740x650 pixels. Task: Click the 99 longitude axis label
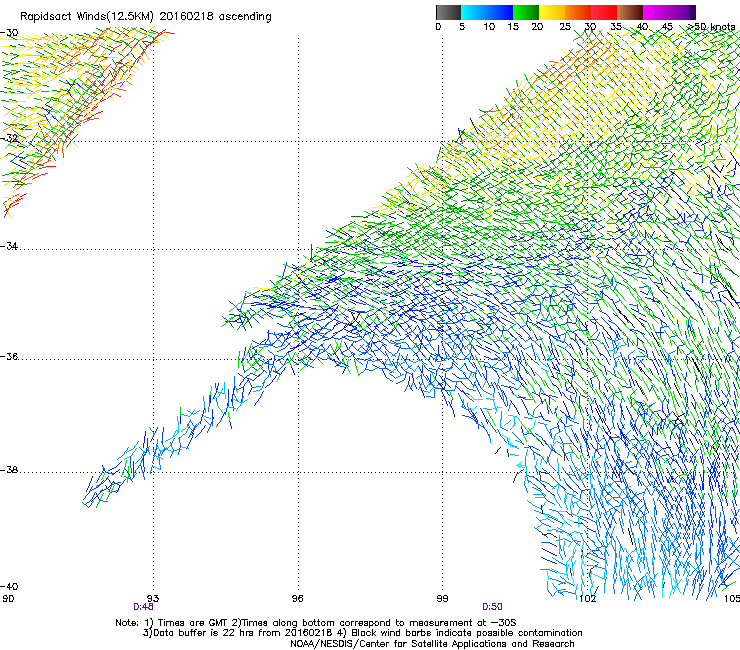tap(442, 599)
